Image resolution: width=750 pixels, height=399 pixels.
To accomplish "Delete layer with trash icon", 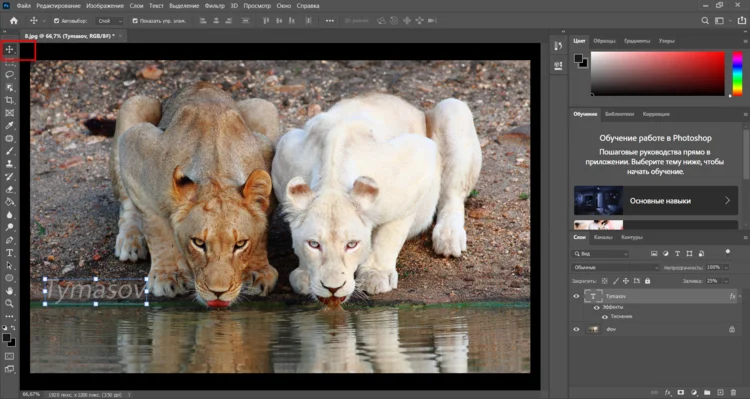I will coord(733,392).
